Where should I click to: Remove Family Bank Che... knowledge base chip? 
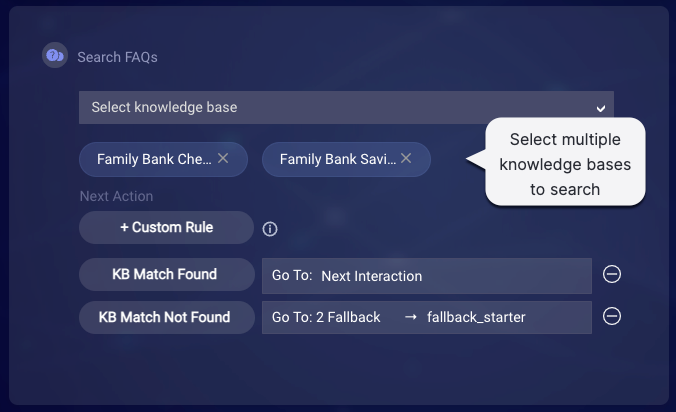click(223, 159)
